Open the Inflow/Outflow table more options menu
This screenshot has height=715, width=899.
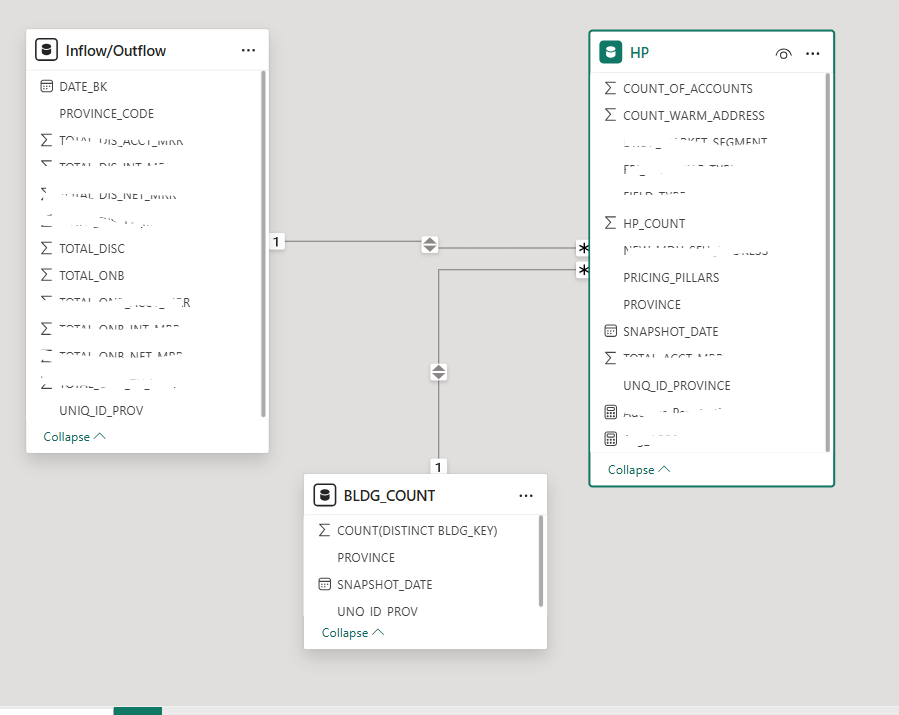point(248,50)
